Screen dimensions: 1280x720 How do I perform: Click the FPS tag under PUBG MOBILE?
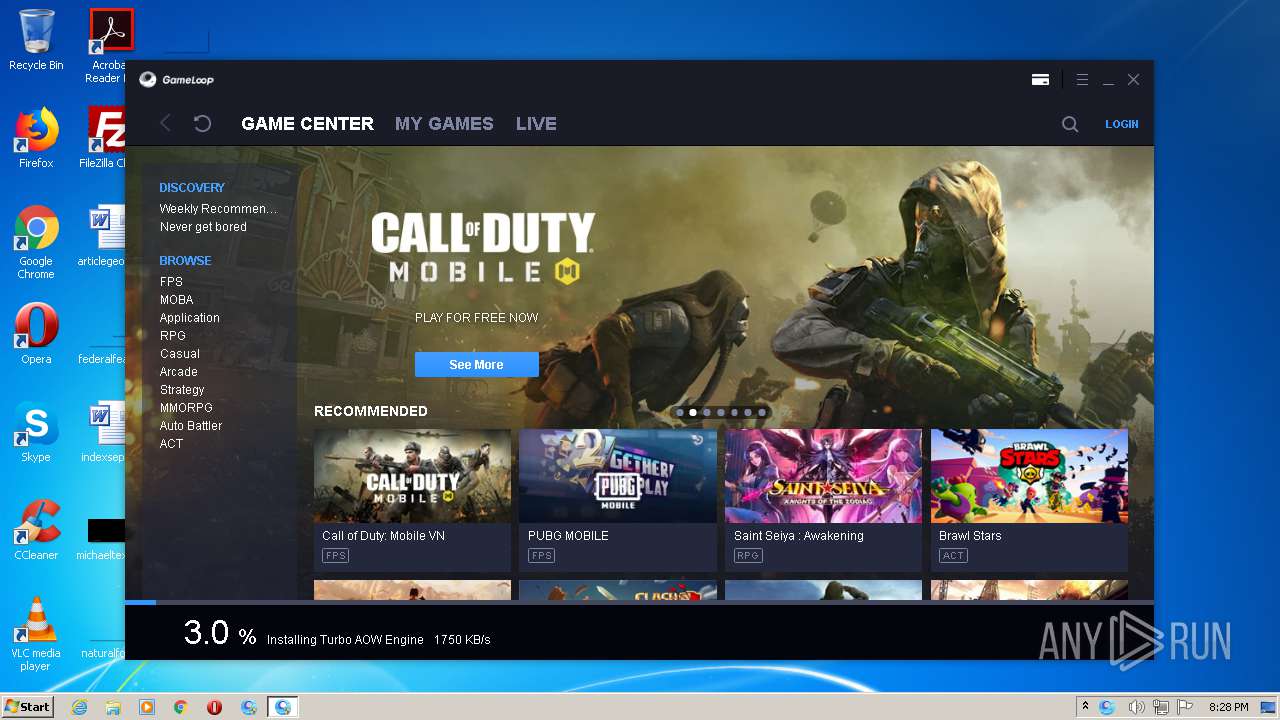click(x=541, y=555)
